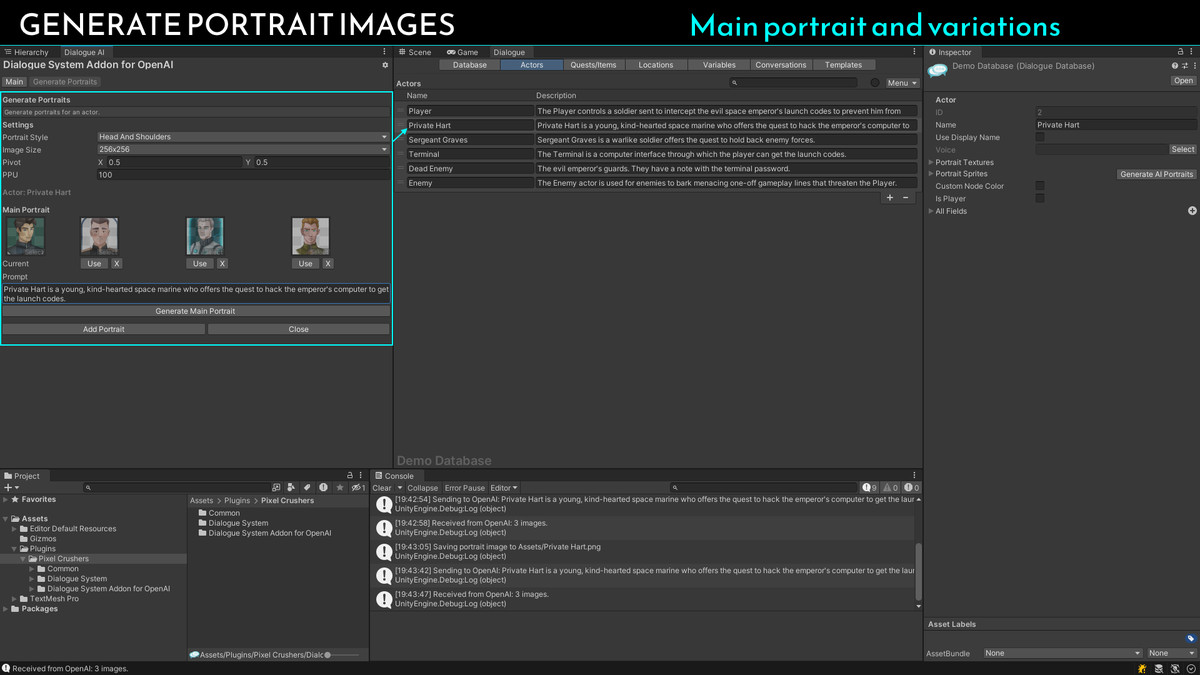Click the Actors search field

[x=794, y=83]
